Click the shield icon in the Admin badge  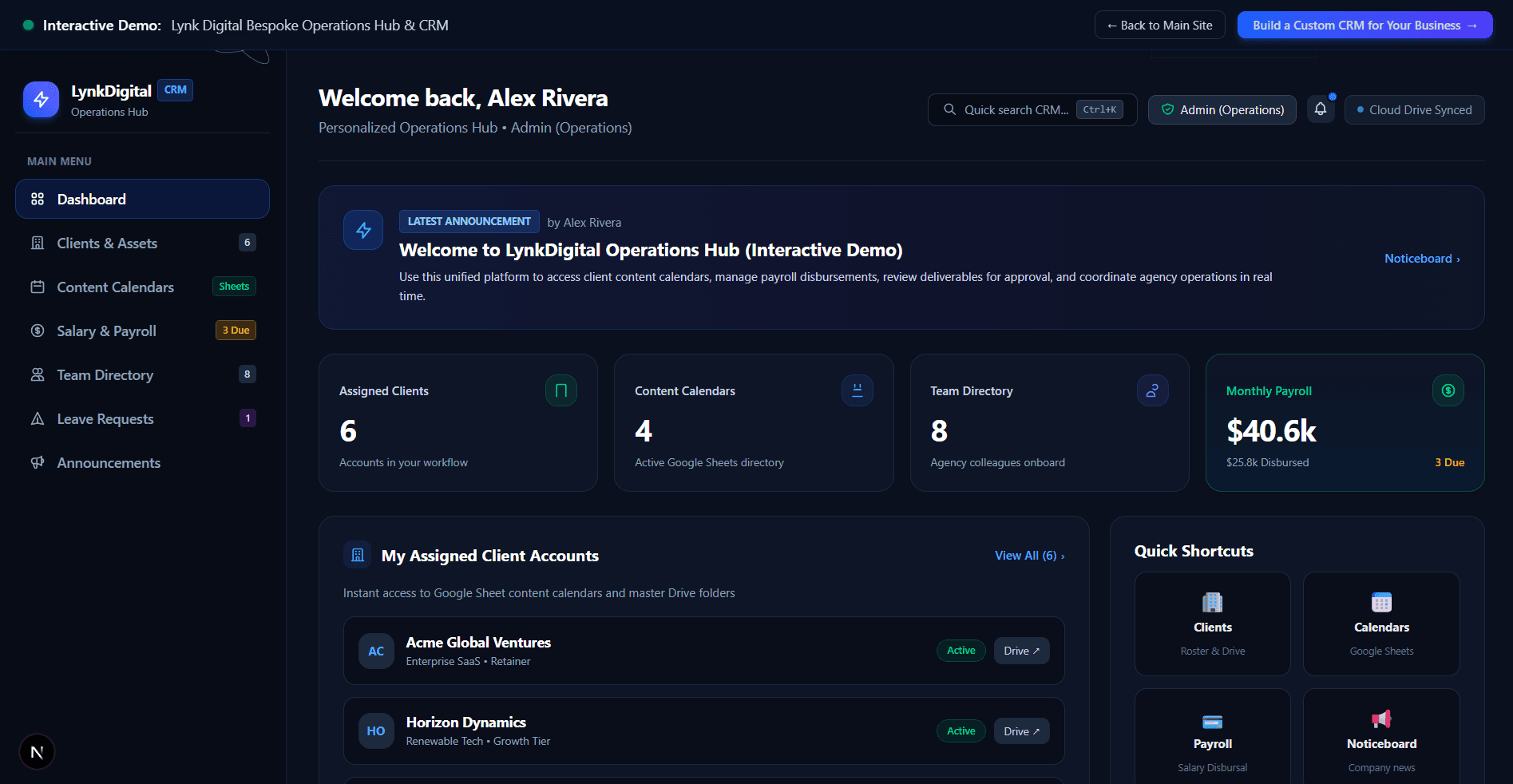(x=1167, y=109)
